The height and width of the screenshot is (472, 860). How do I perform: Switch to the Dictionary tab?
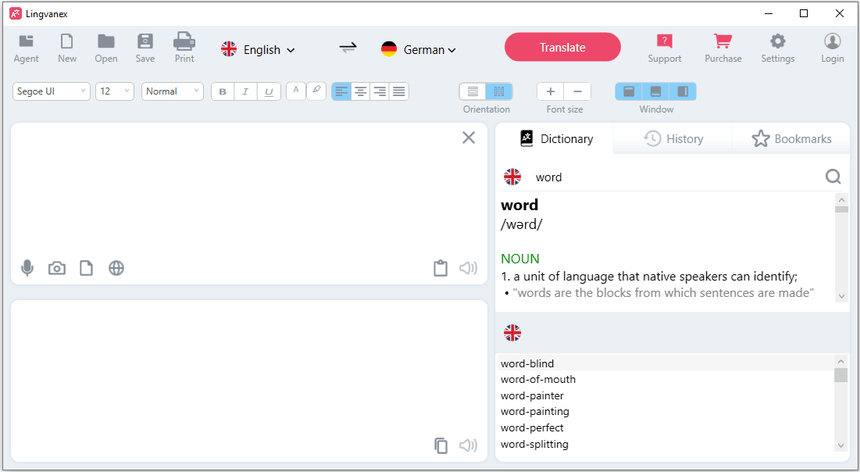coord(556,139)
